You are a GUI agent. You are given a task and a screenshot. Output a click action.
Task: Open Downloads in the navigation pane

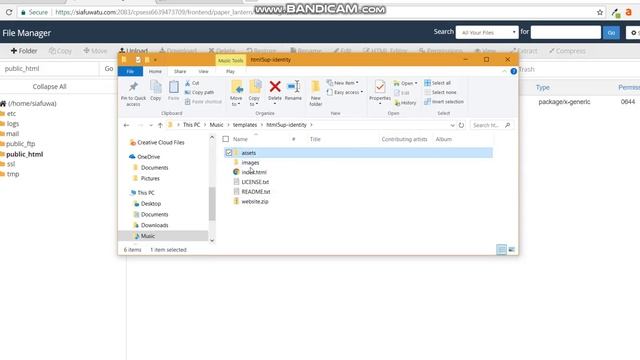(x=154, y=225)
